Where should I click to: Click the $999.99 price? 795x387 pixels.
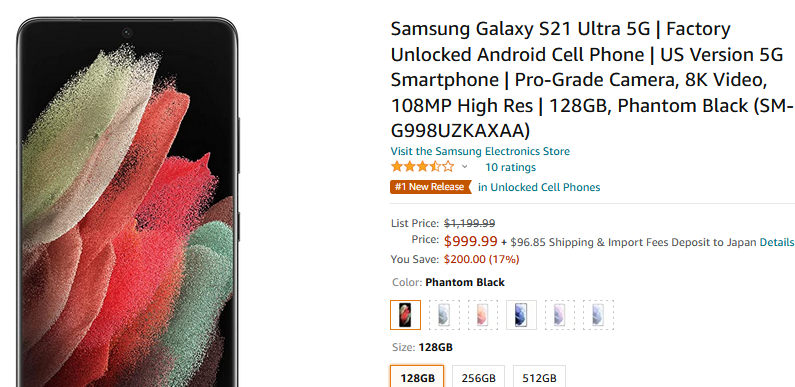pyautogui.click(x=471, y=241)
